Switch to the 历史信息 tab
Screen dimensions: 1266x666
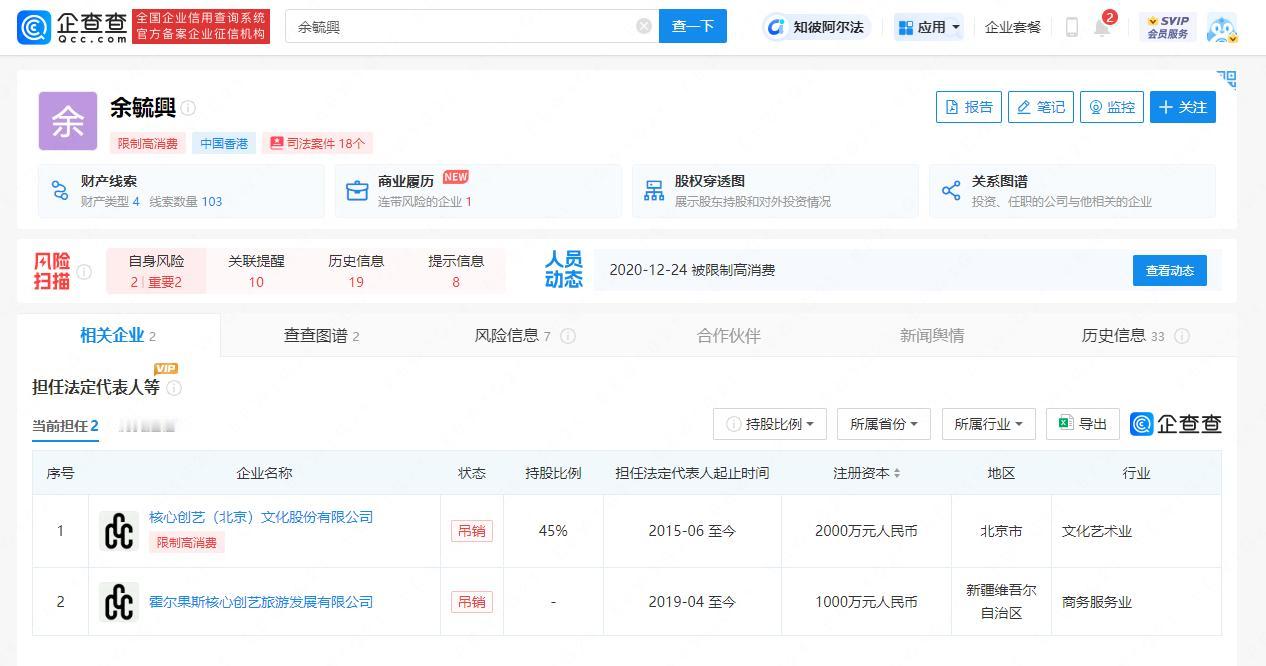click(x=1135, y=336)
